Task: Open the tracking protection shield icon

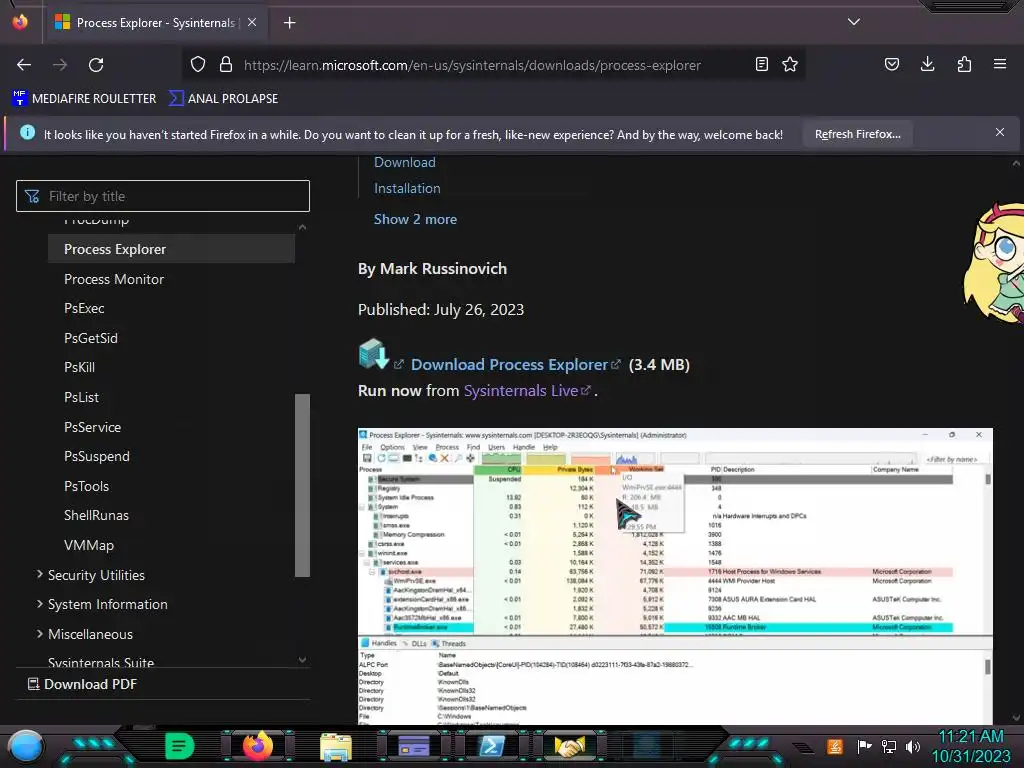Action: coord(198,64)
